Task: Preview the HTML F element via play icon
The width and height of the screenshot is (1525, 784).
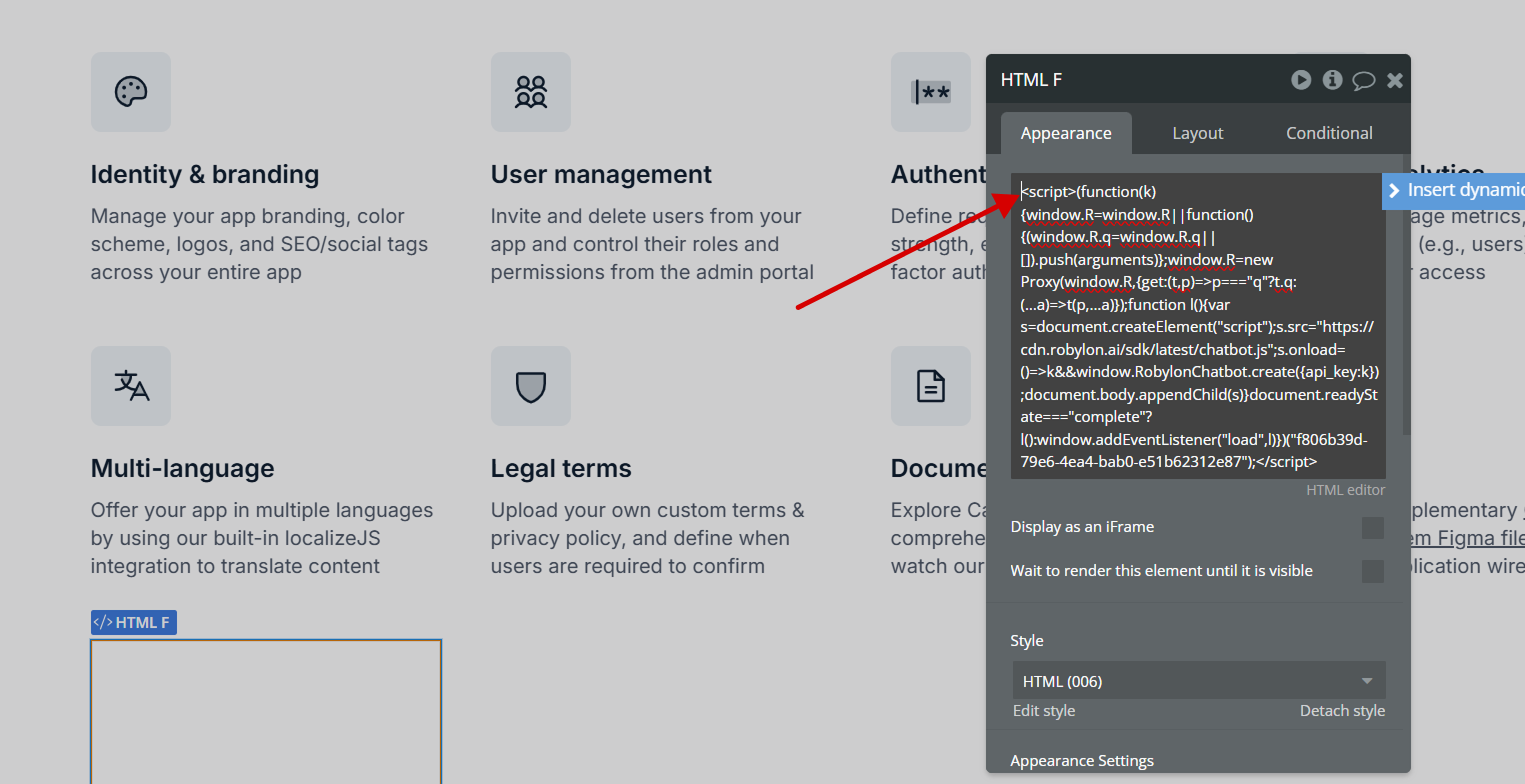Action: [x=1301, y=80]
